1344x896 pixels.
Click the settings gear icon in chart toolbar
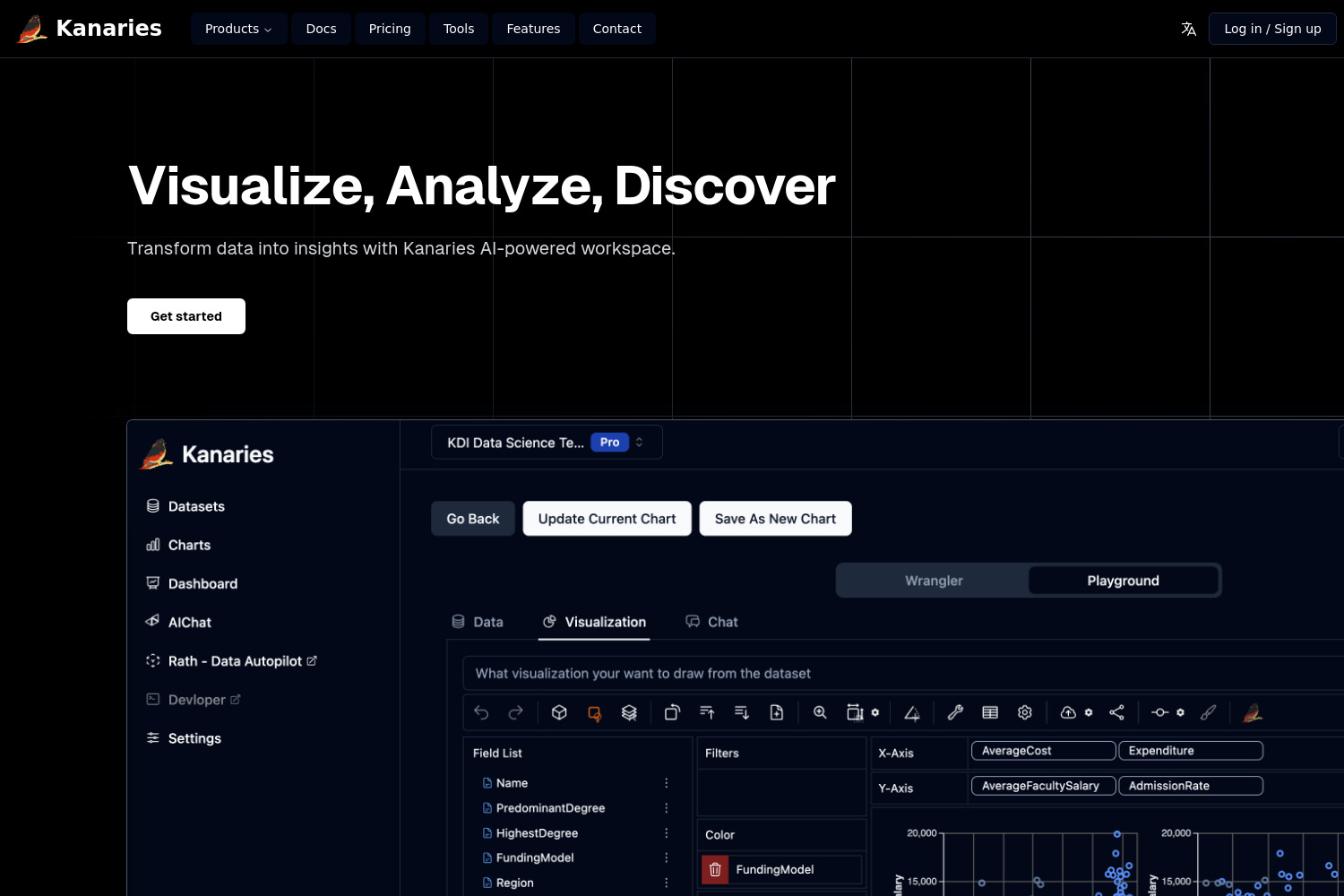coord(1025,712)
